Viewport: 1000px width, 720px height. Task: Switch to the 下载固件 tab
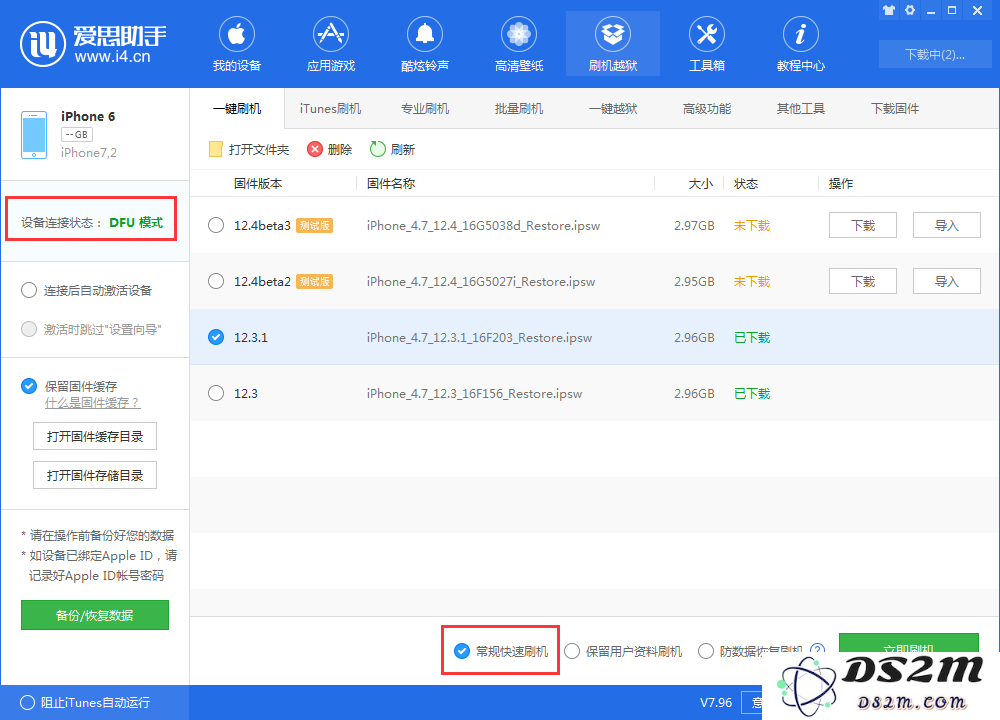(x=895, y=108)
